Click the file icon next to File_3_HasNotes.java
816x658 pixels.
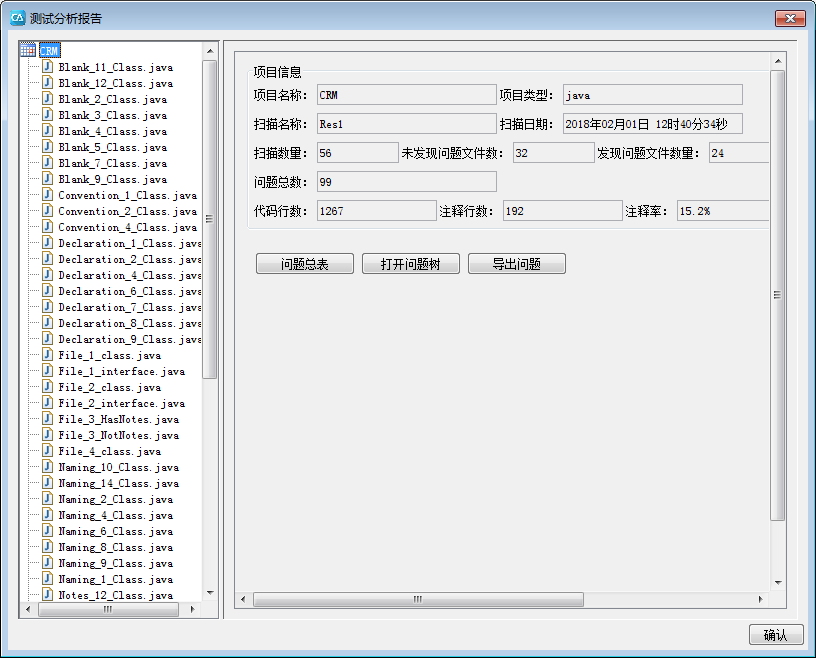click(x=47, y=419)
